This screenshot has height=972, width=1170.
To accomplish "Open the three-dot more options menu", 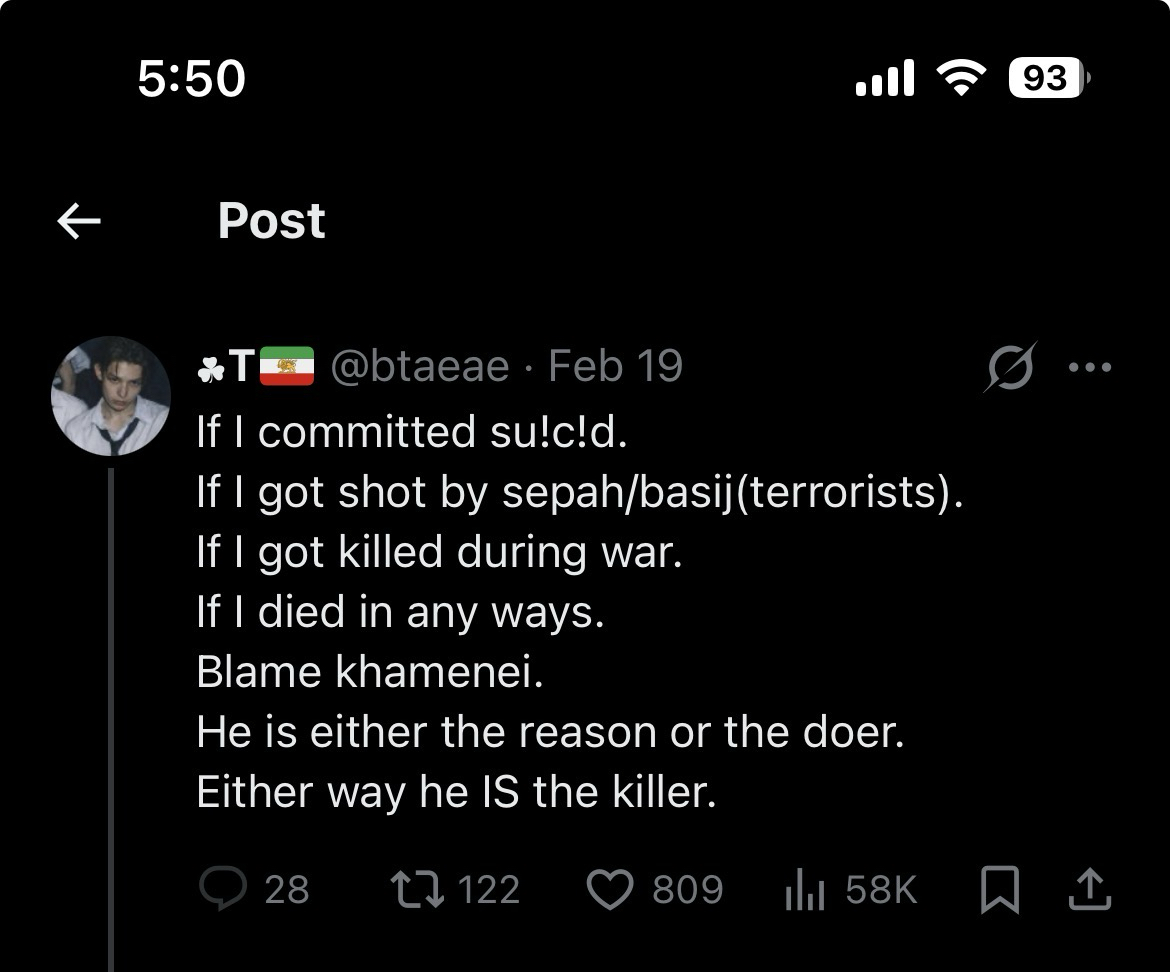I will pyautogui.click(x=1089, y=367).
